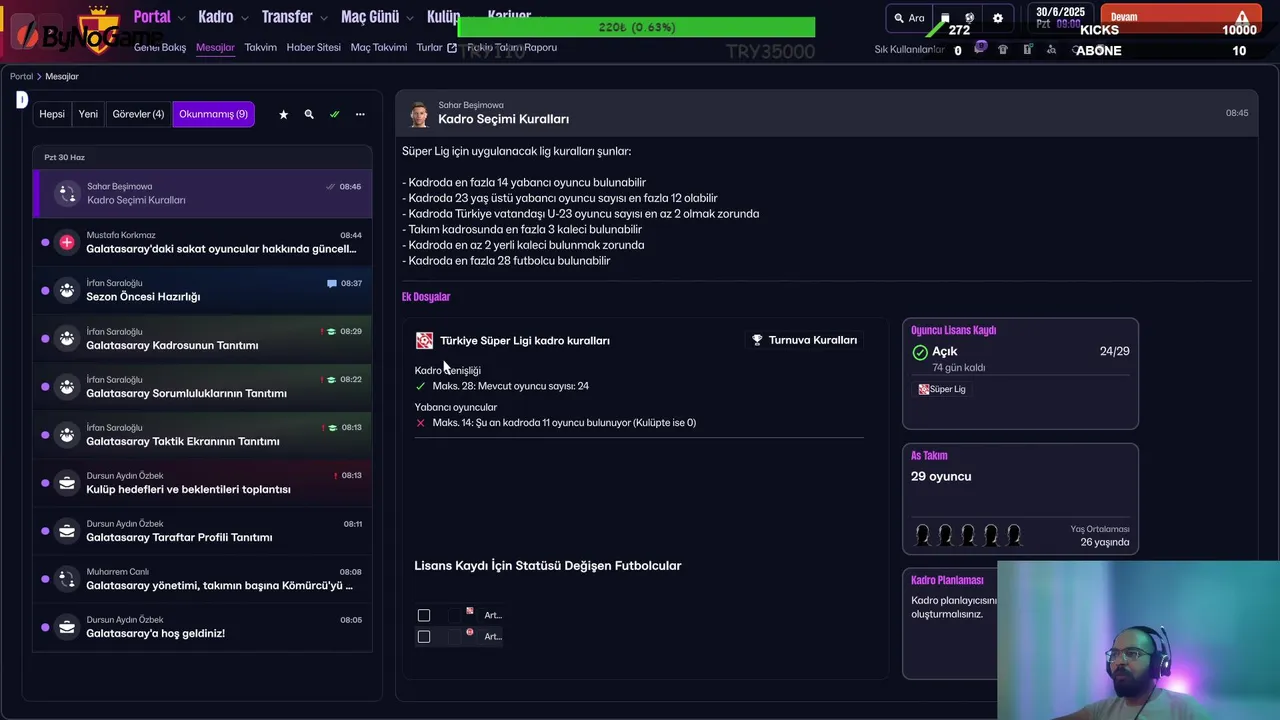The image size is (1280, 720).
Task: Open the Turnuva Kuralları button
Action: pyautogui.click(x=804, y=340)
